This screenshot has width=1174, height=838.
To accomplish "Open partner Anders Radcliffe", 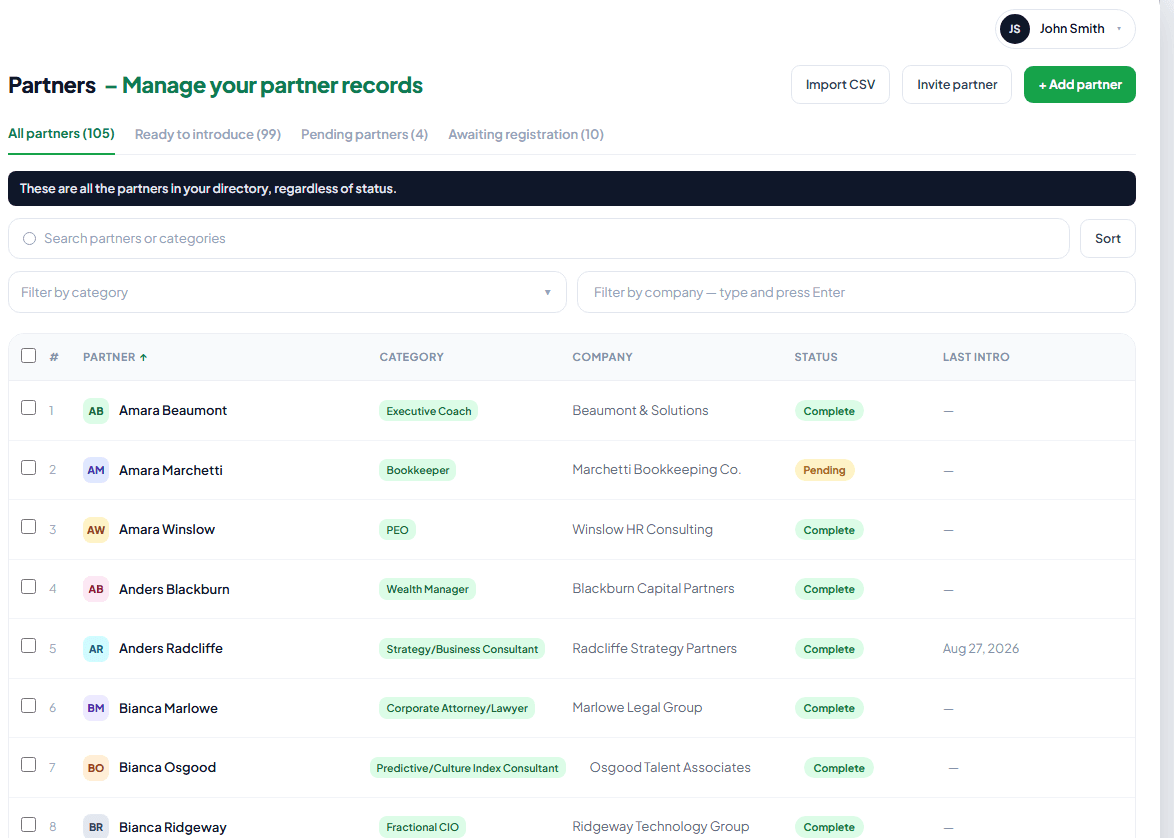I will click(171, 649).
